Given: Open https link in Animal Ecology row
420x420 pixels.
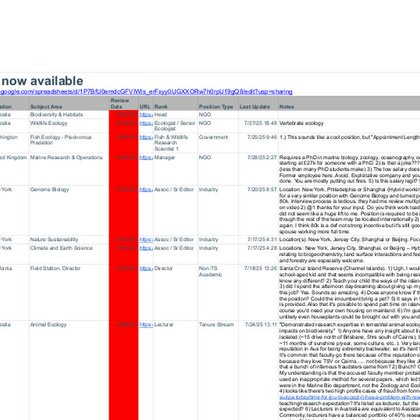Looking at the screenshot, I should coord(146,325).
